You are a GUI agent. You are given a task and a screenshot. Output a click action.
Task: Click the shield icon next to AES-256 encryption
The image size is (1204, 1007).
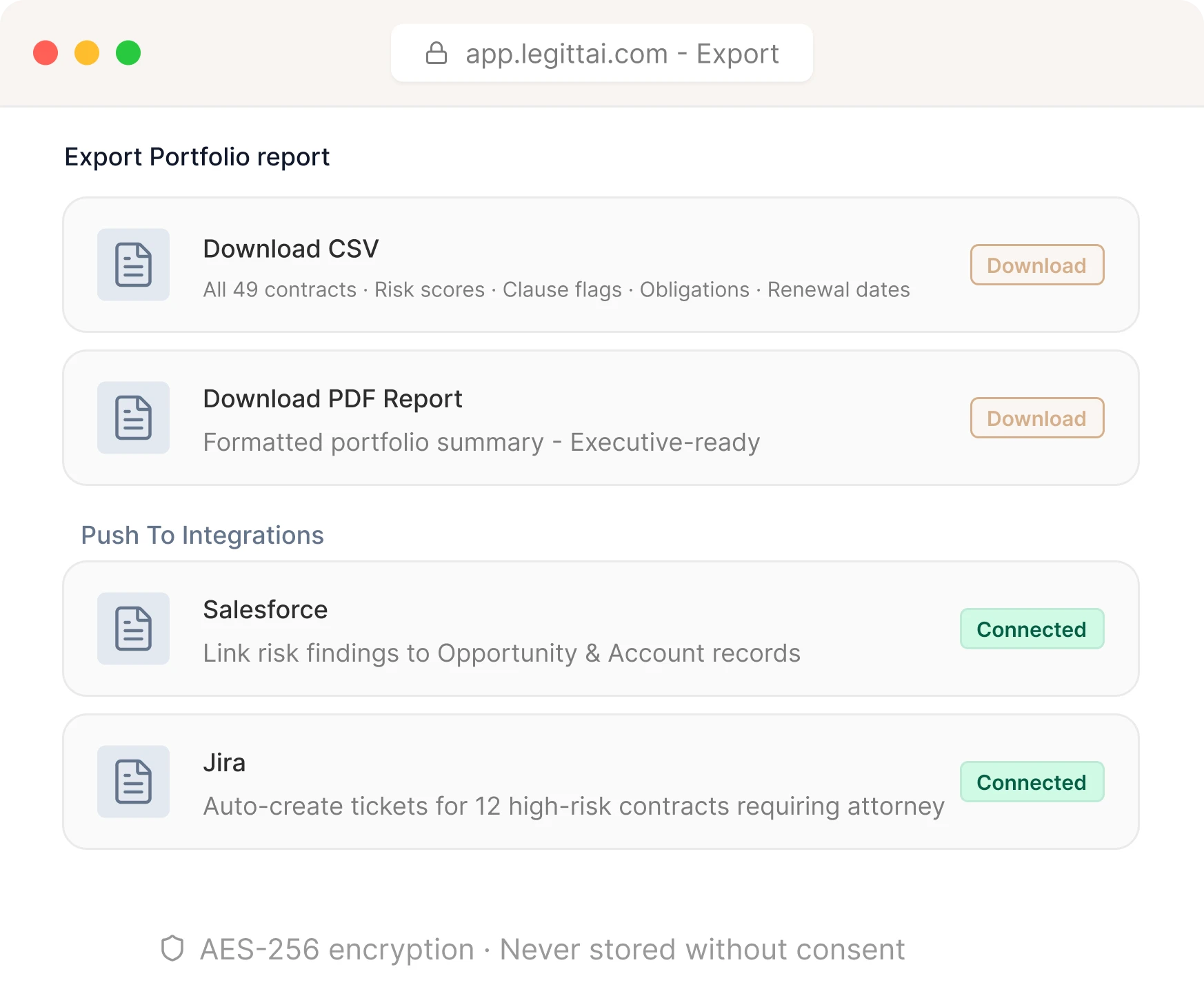(173, 949)
